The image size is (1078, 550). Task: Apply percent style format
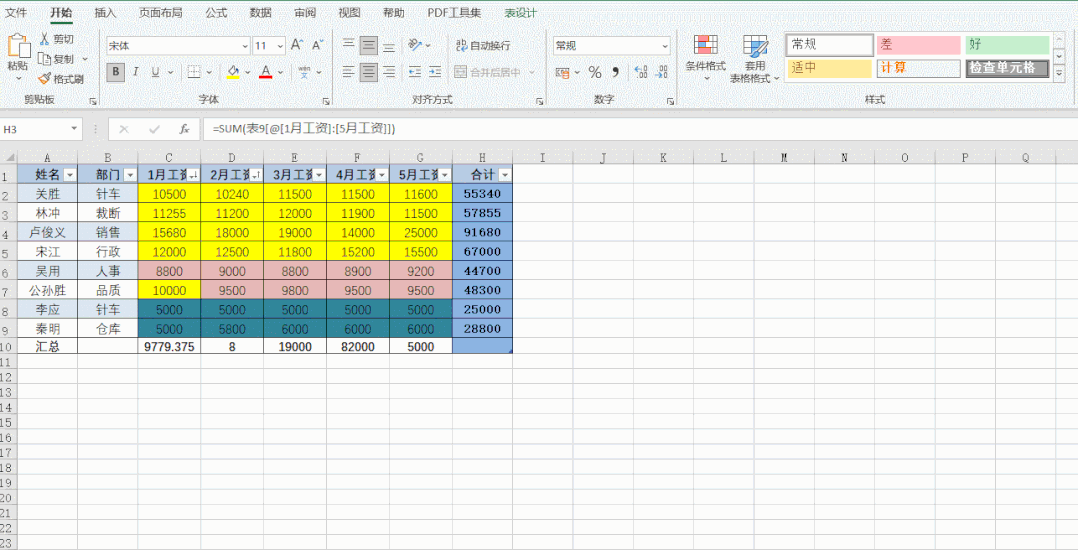pos(595,72)
